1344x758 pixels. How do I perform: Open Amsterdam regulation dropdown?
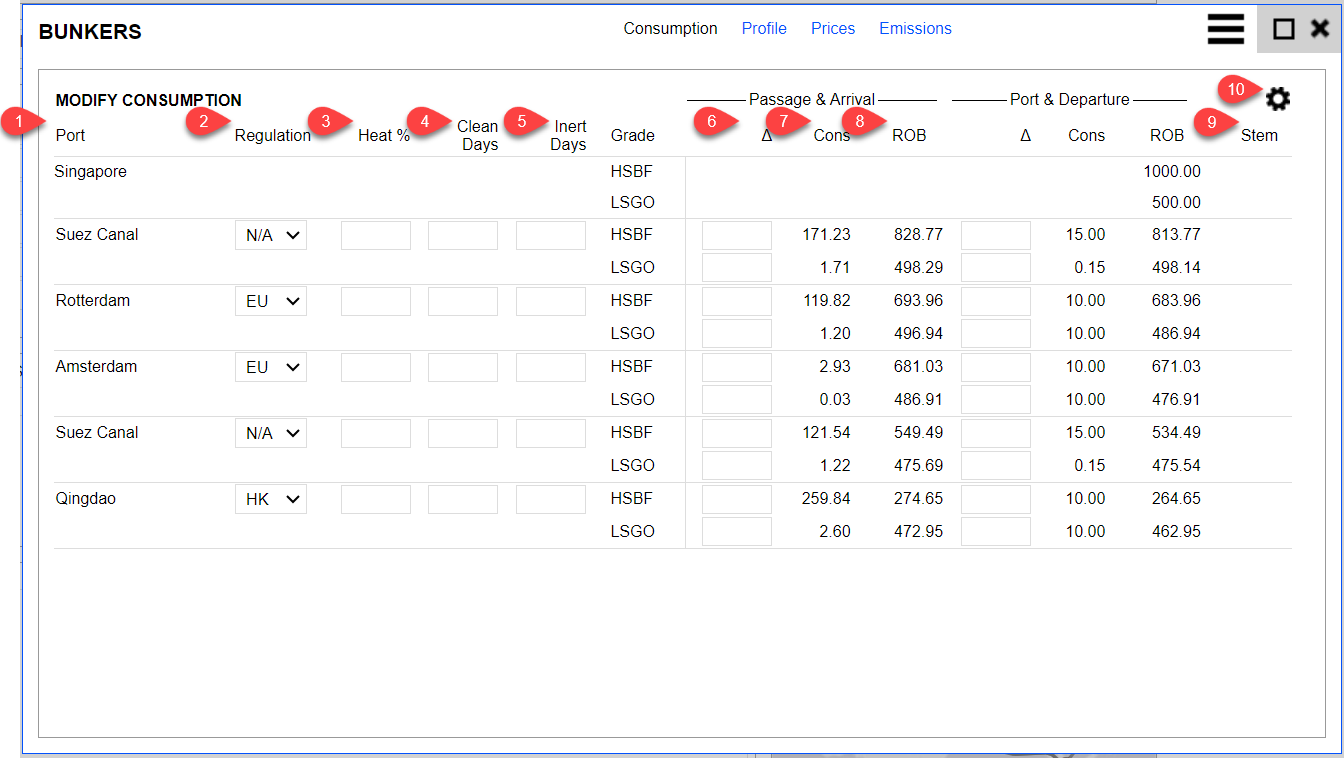coord(271,368)
